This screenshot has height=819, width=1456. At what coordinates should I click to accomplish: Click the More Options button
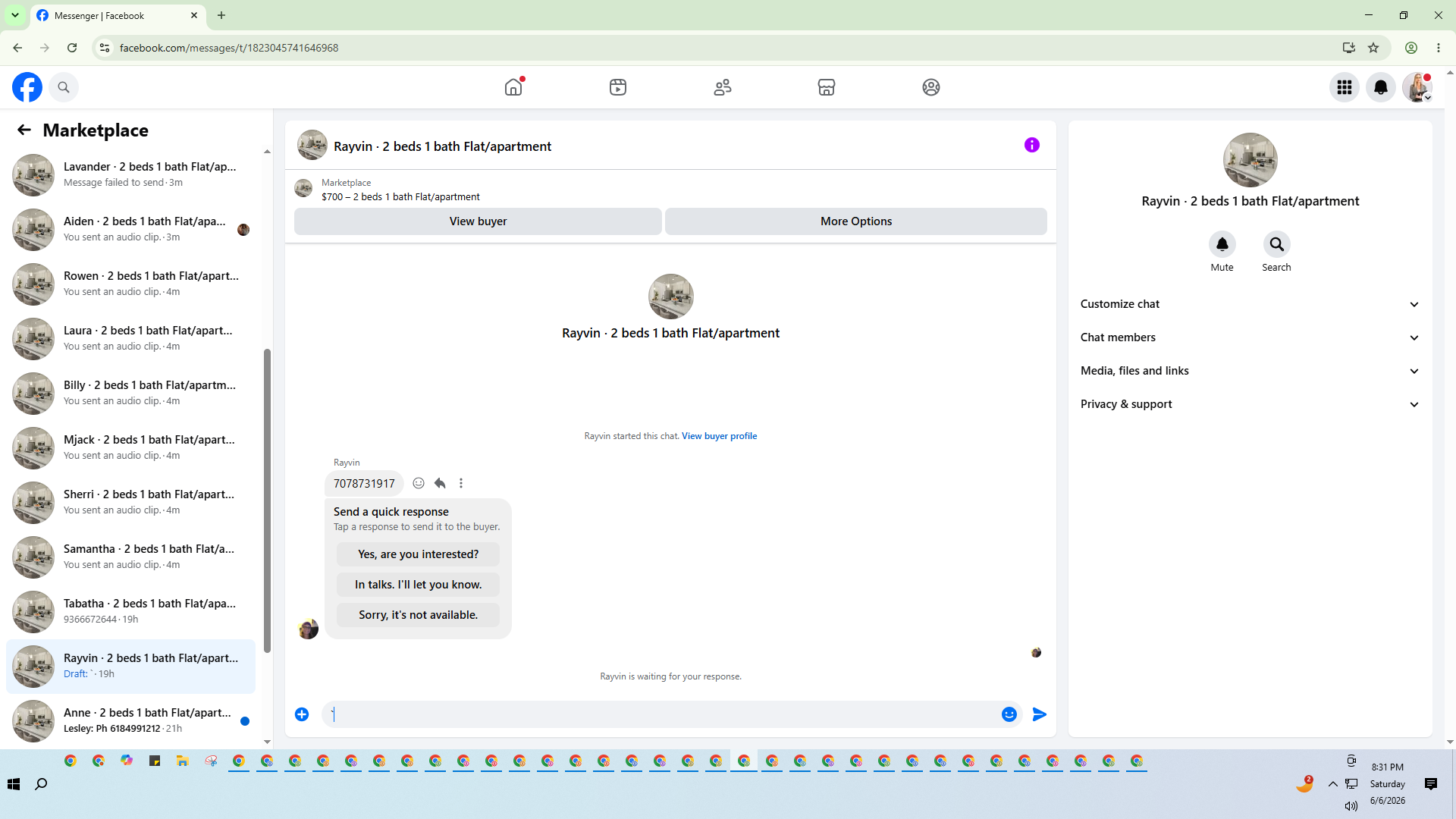click(x=856, y=221)
